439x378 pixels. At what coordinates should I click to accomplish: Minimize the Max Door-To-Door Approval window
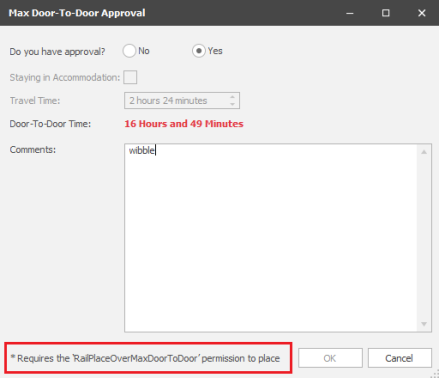(350, 13)
